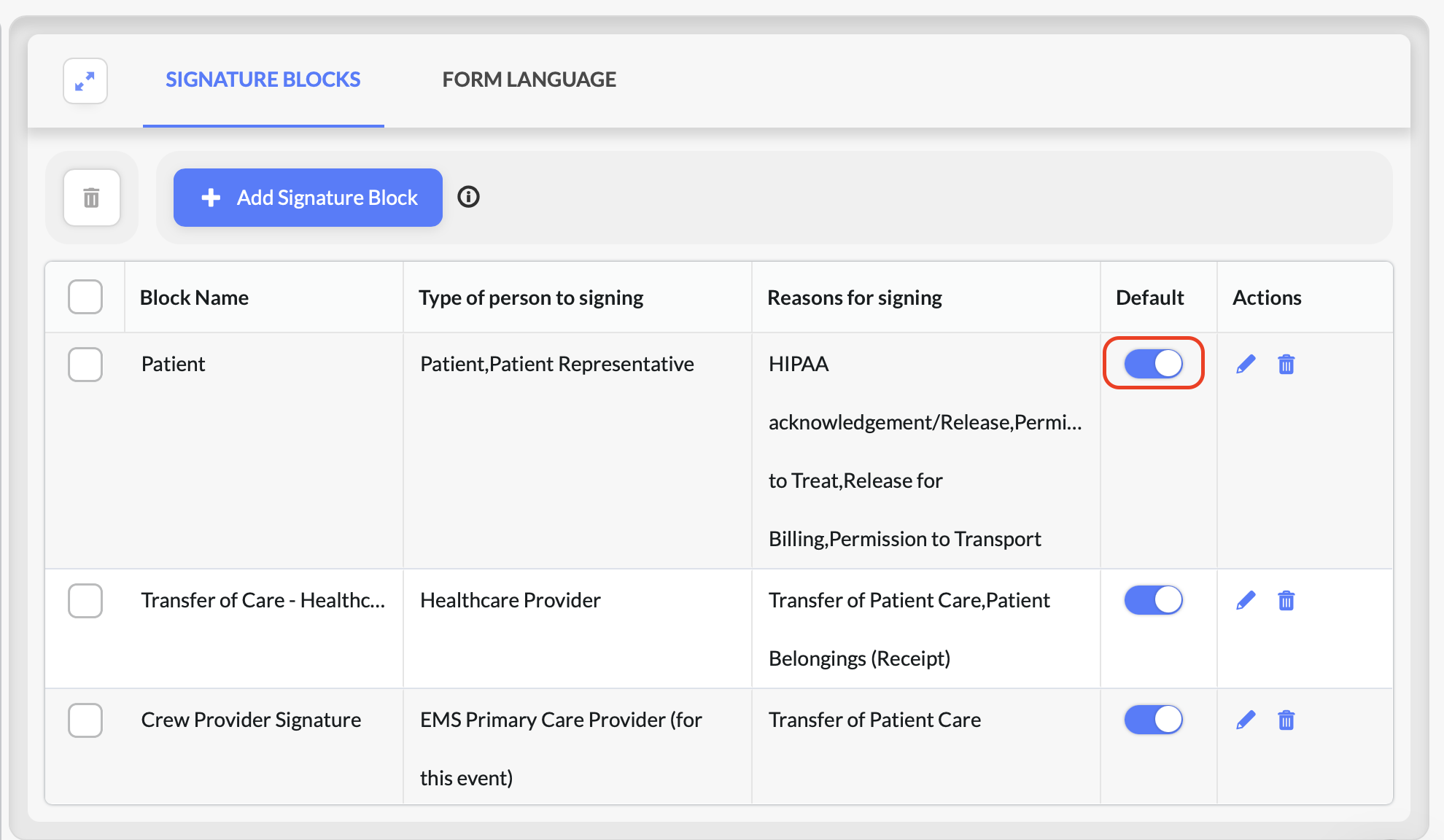
Task: Click the bulk delete trash icon
Action: [91, 198]
